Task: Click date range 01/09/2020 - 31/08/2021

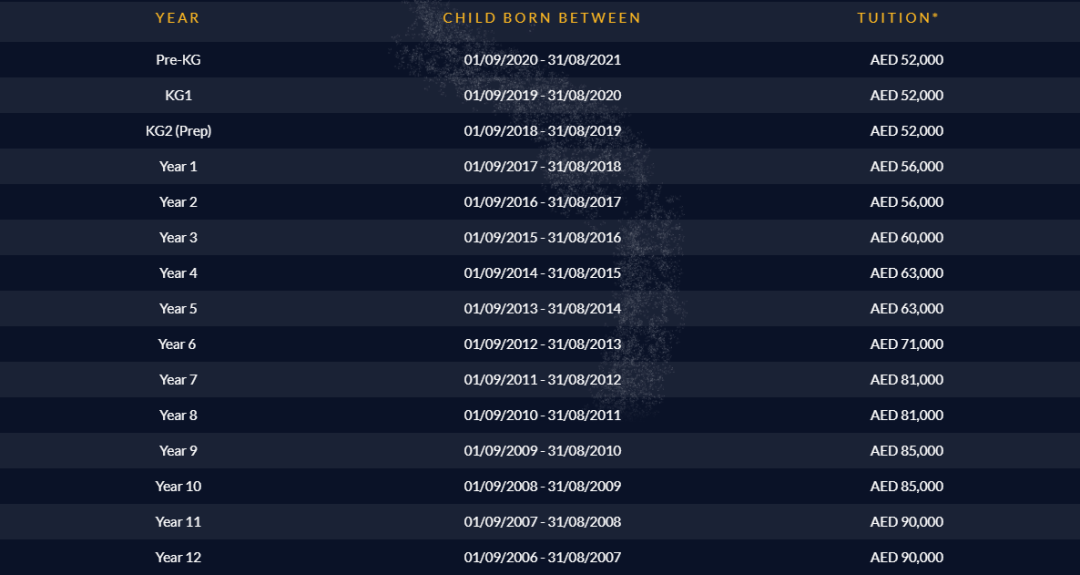Action: pyautogui.click(x=542, y=60)
